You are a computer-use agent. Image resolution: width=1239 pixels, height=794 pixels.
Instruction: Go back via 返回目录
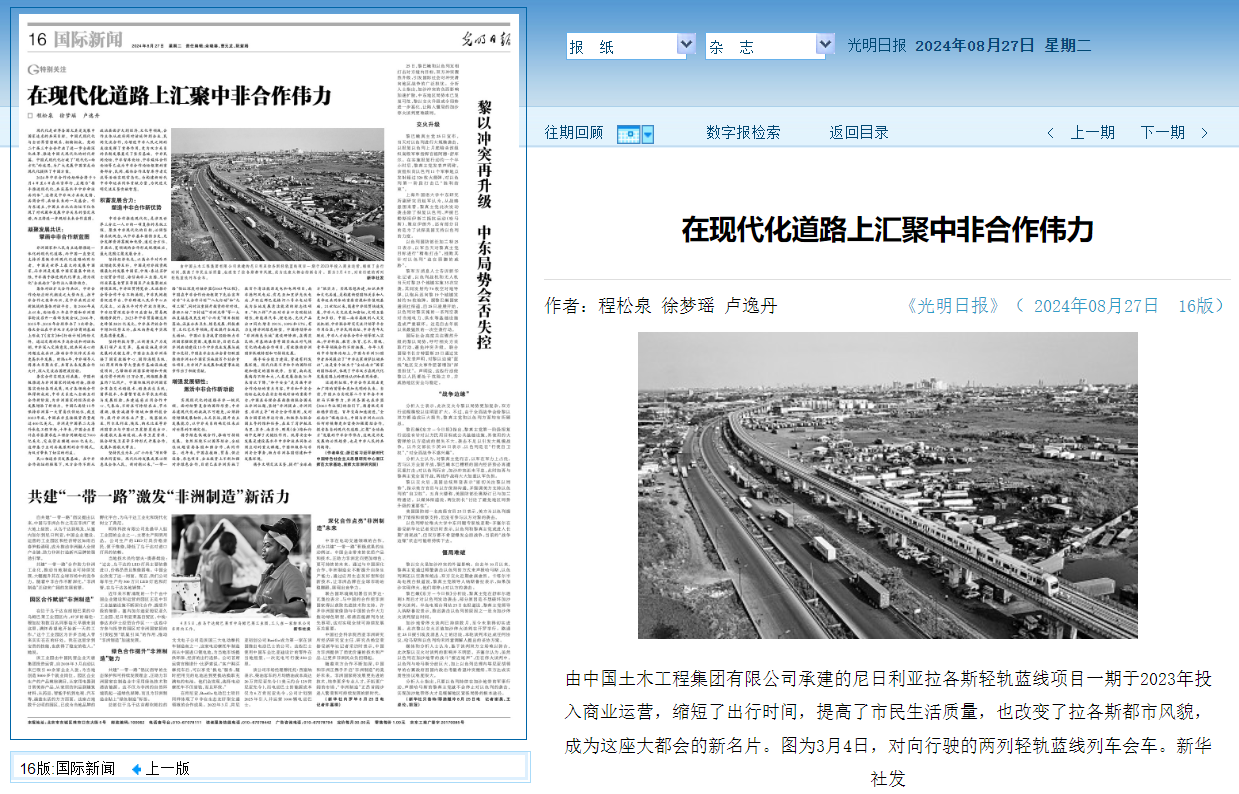(858, 132)
